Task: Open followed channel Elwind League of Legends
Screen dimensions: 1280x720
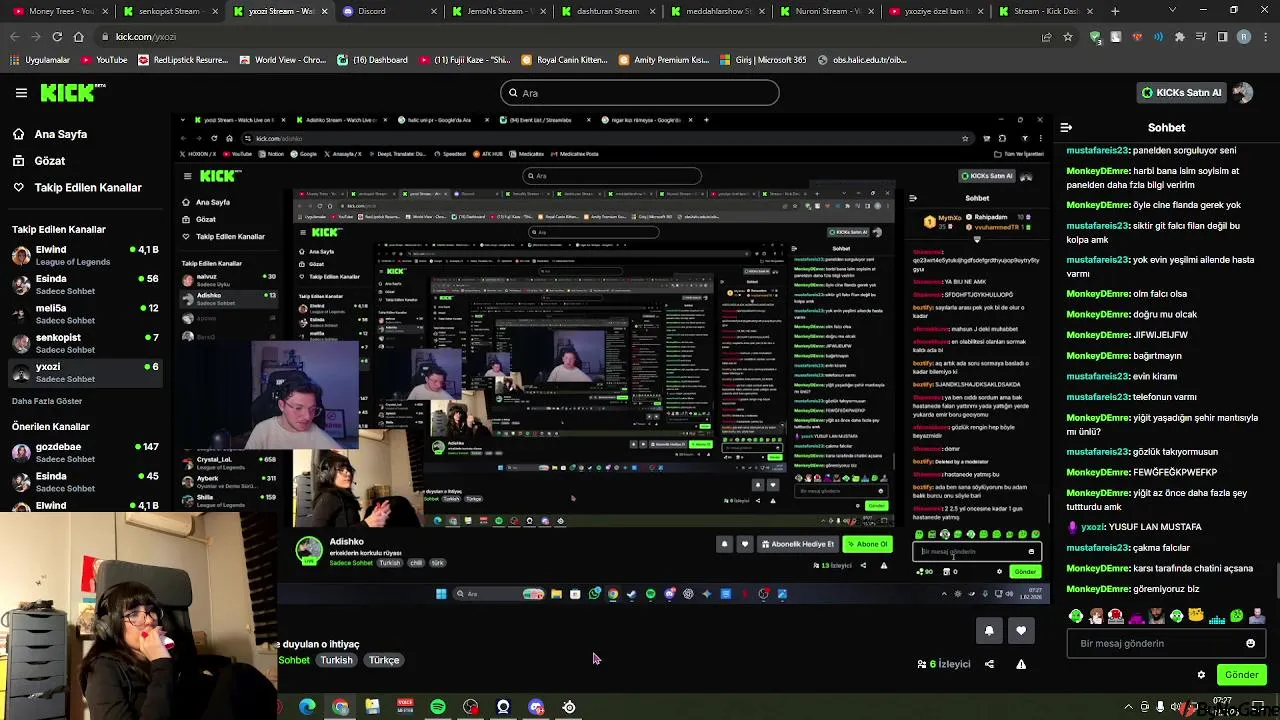Action: coord(85,255)
